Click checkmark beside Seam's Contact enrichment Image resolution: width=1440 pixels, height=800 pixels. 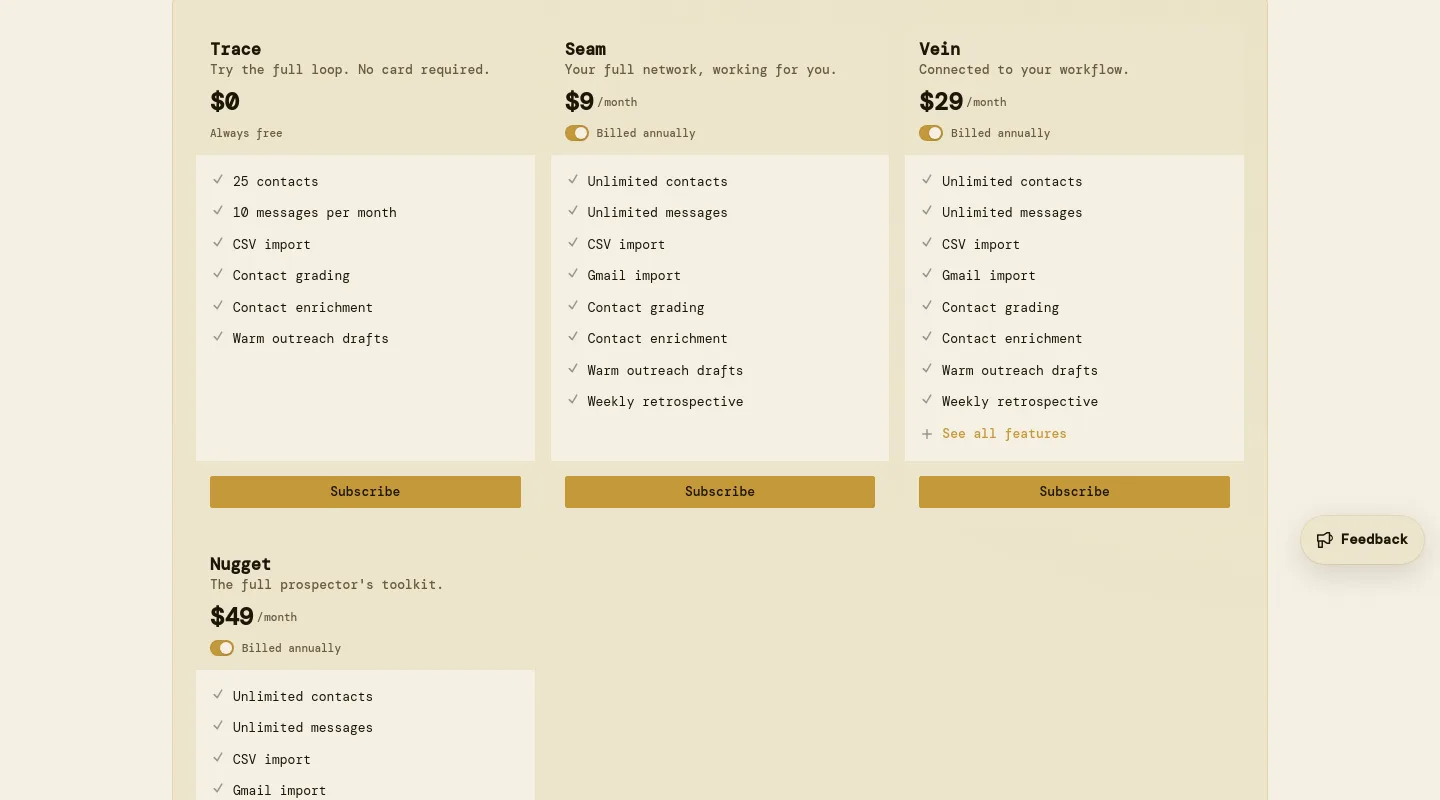tap(573, 337)
